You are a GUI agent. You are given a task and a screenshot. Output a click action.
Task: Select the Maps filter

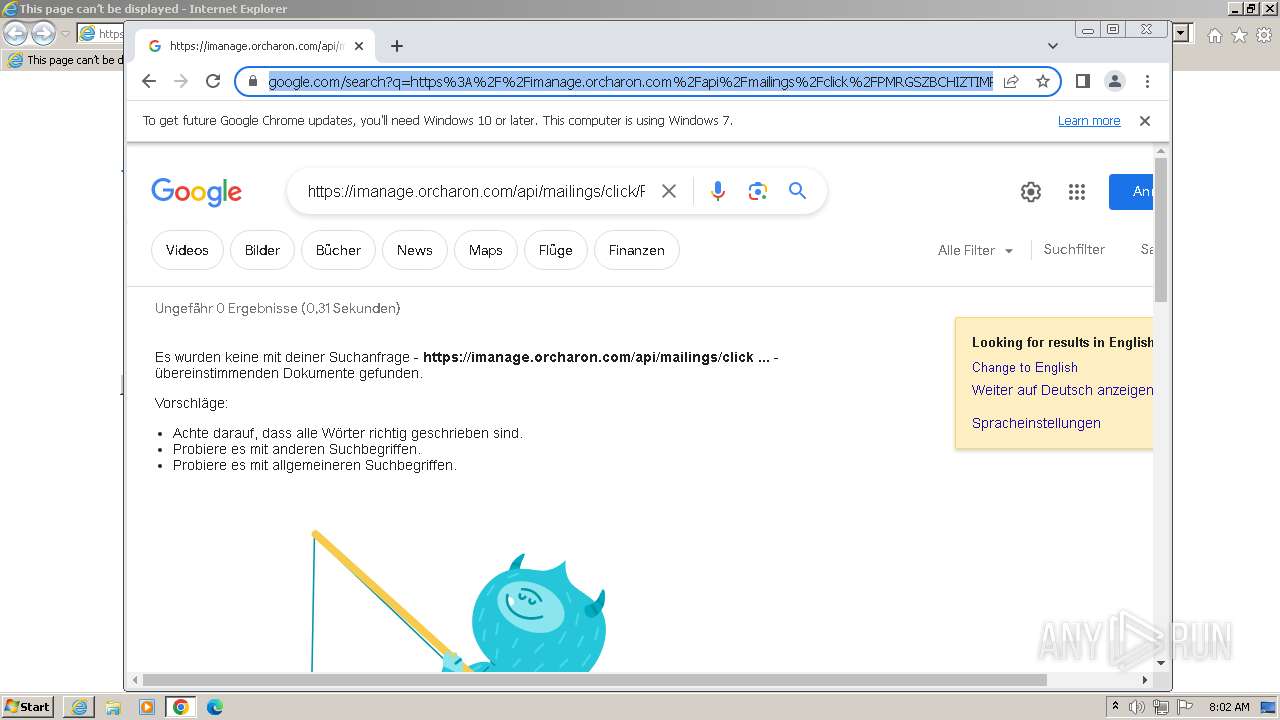point(485,250)
